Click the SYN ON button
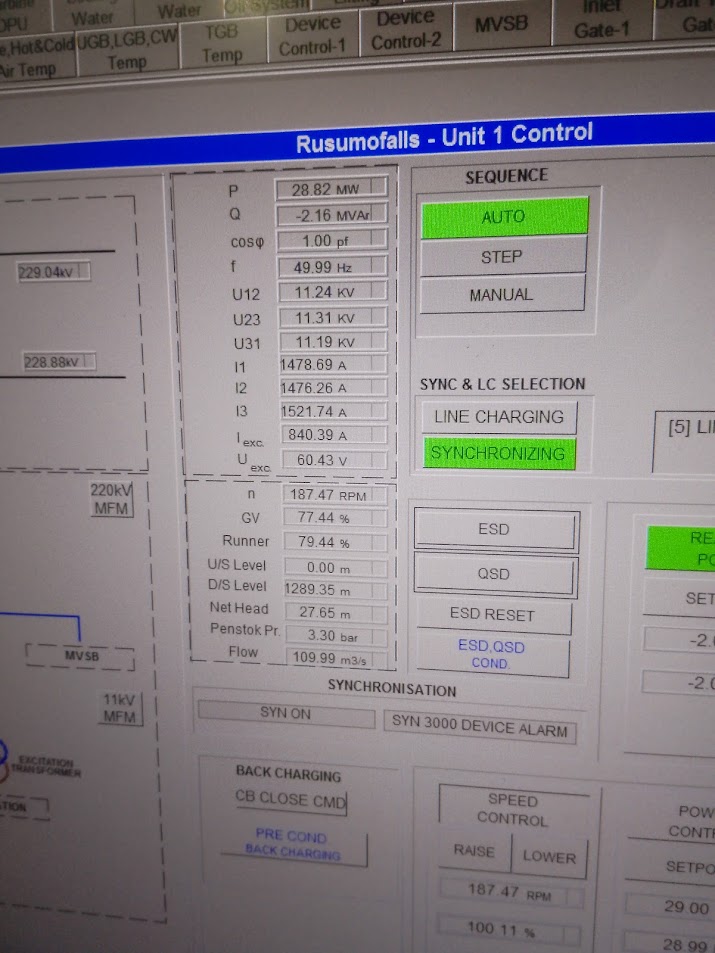Image resolution: width=715 pixels, height=953 pixels. (286, 713)
